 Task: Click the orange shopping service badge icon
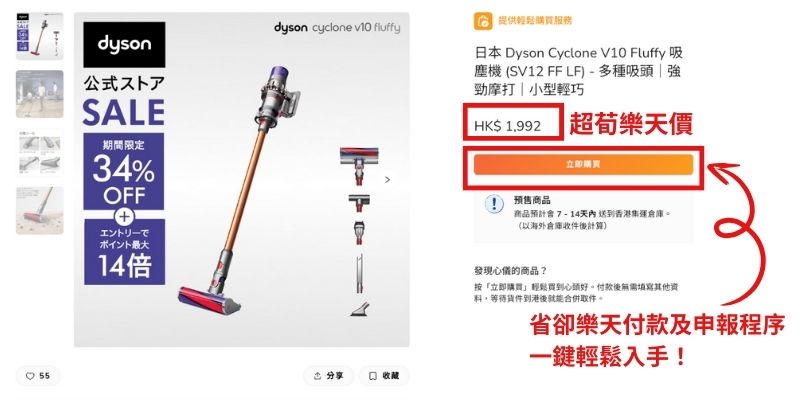pyautogui.click(x=483, y=21)
